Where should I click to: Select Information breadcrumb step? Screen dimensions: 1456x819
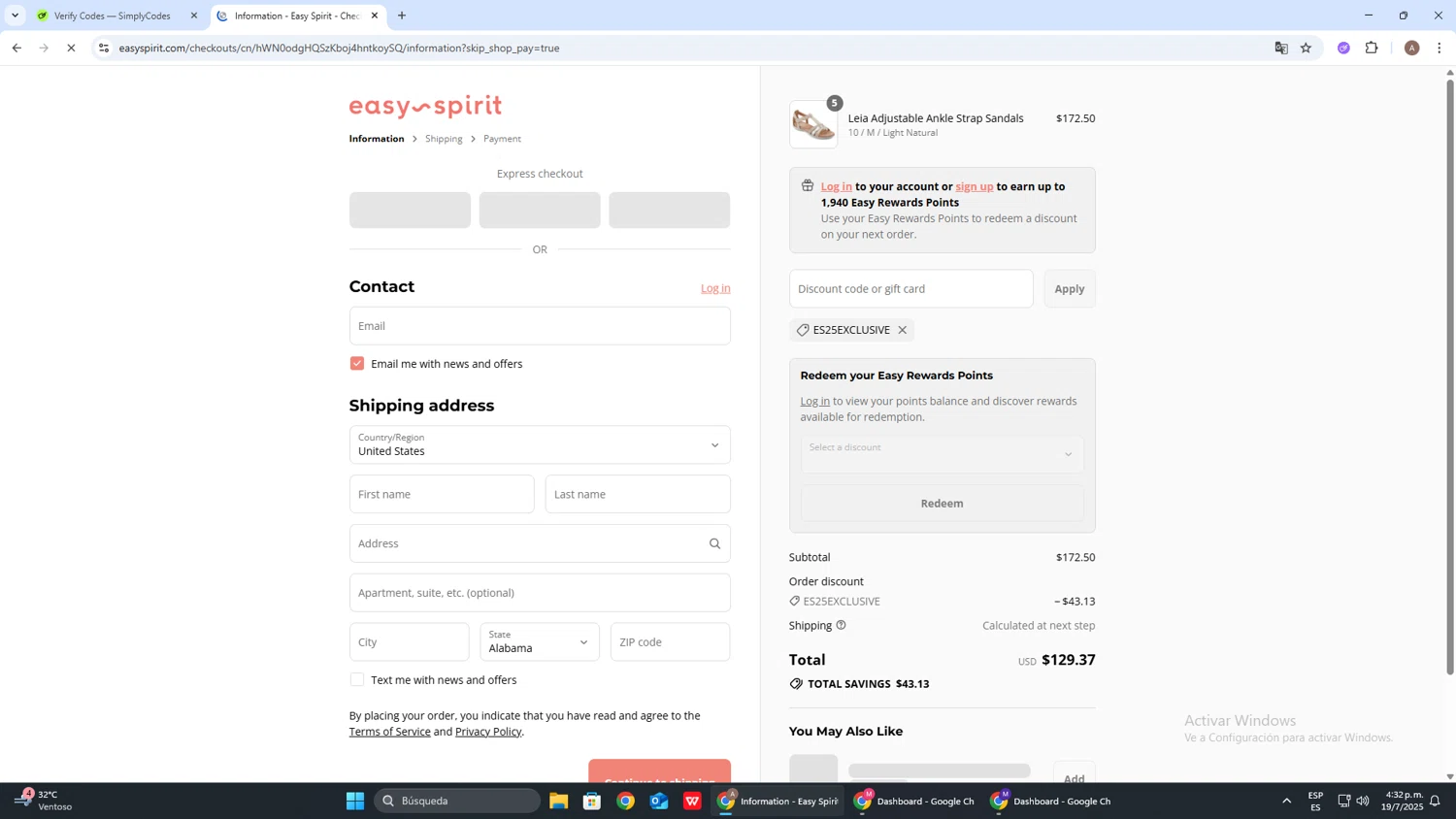pos(377,139)
